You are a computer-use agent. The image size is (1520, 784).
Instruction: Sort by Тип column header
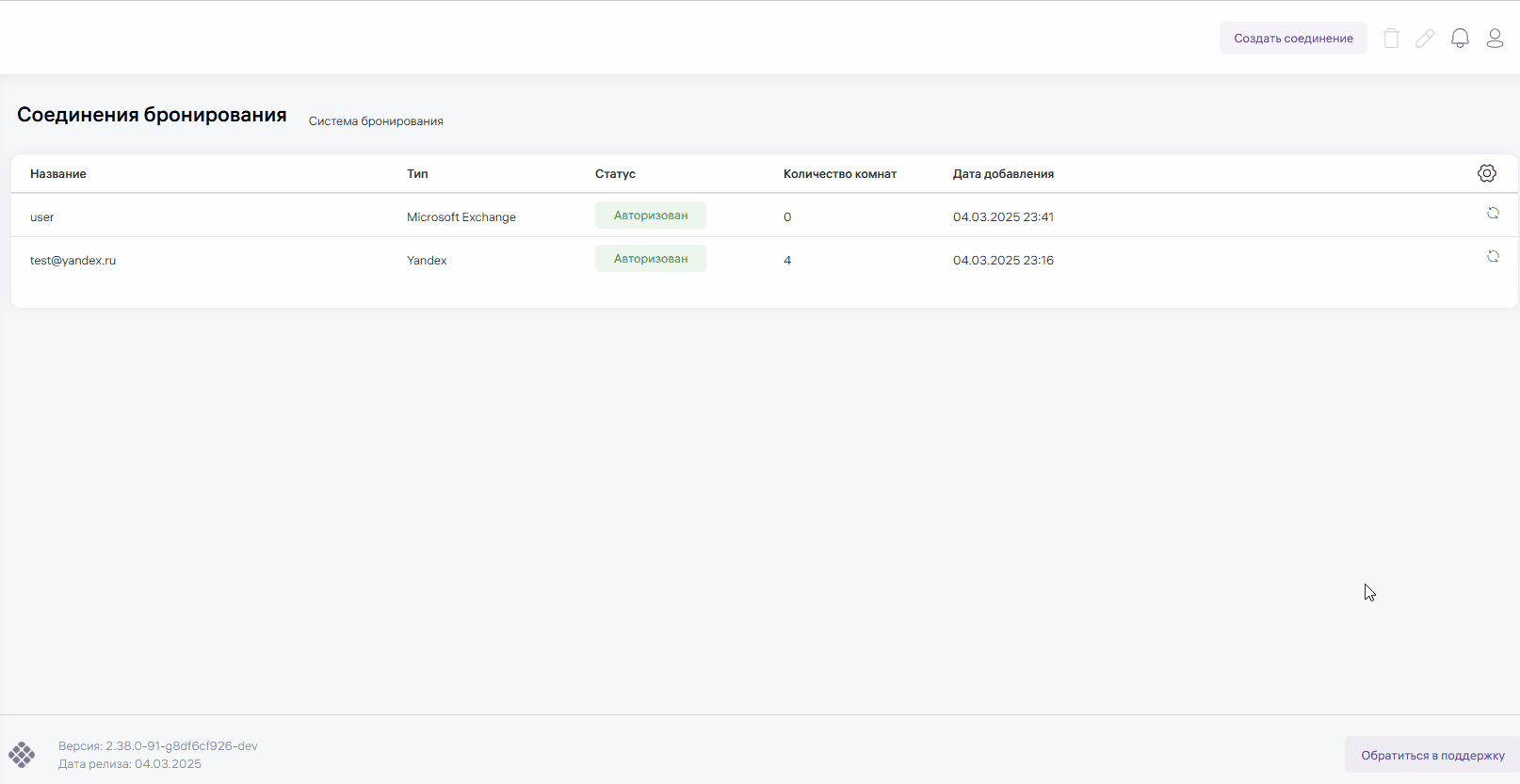point(417,174)
